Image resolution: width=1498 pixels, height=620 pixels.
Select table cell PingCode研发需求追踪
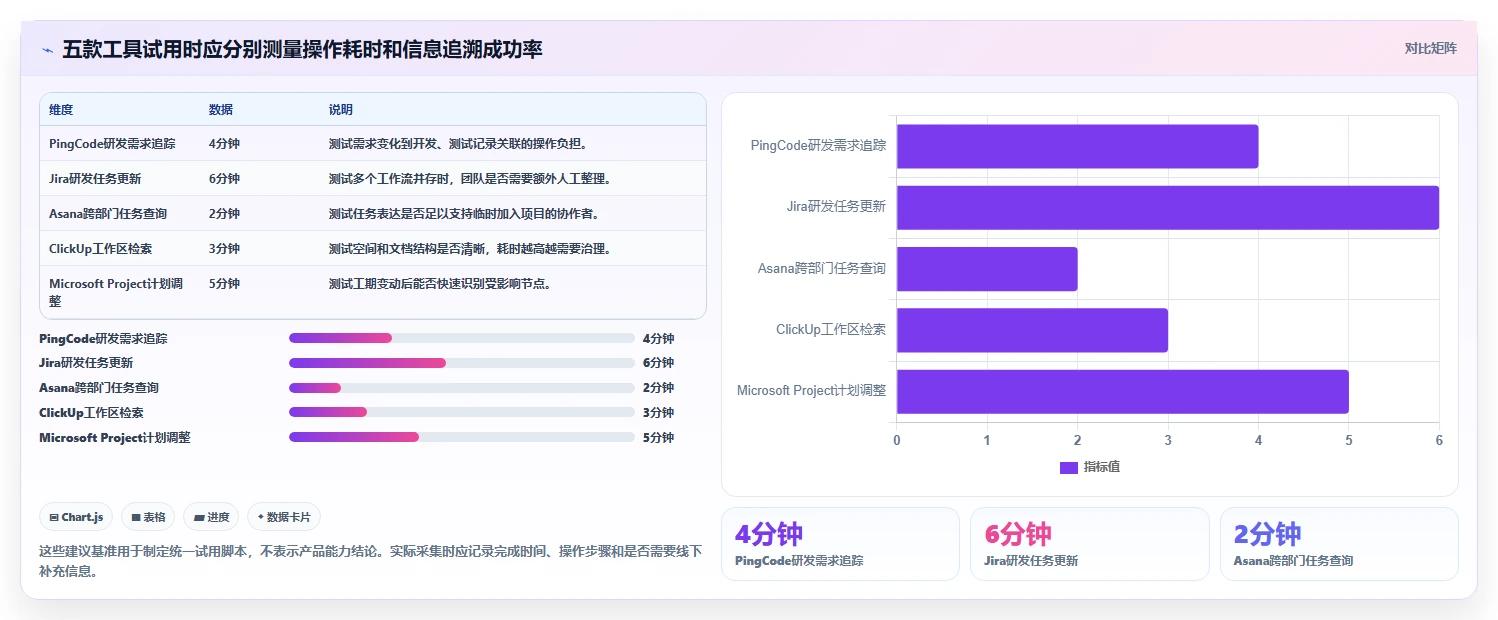(x=112, y=144)
